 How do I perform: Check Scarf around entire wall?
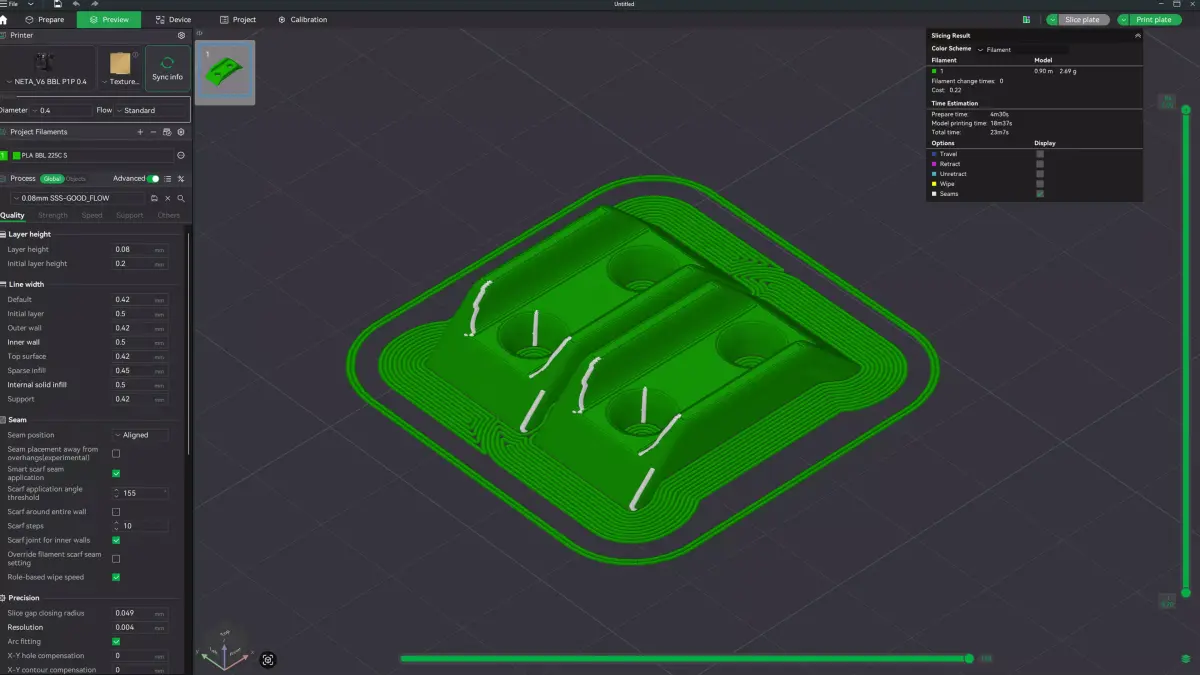[116, 512]
